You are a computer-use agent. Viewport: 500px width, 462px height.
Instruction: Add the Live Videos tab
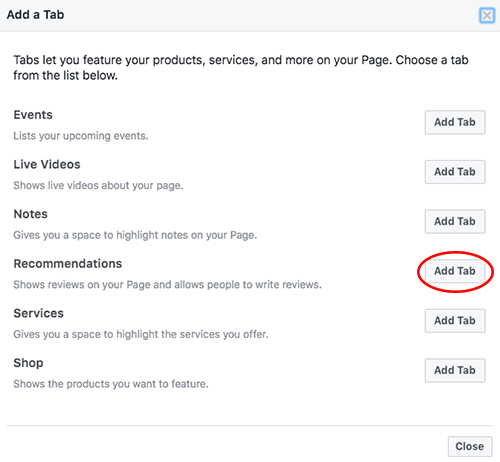click(x=455, y=172)
